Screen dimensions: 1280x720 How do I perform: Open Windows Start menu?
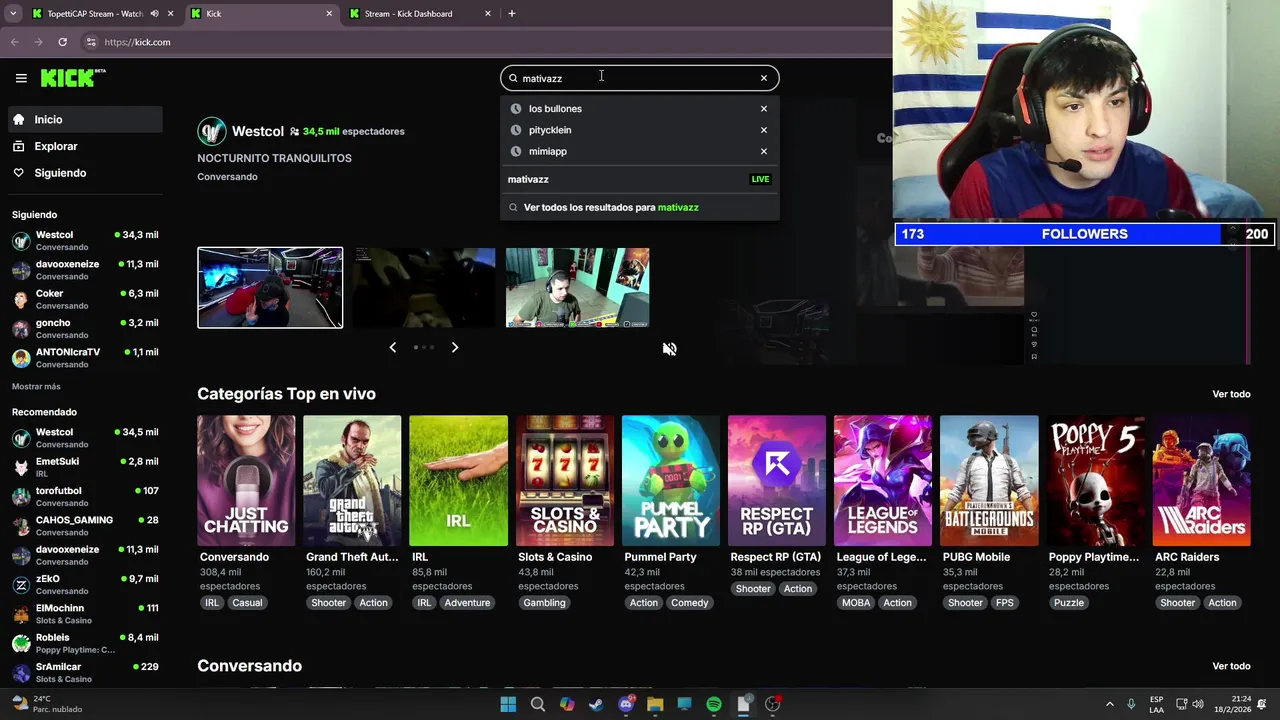coord(508,705)
